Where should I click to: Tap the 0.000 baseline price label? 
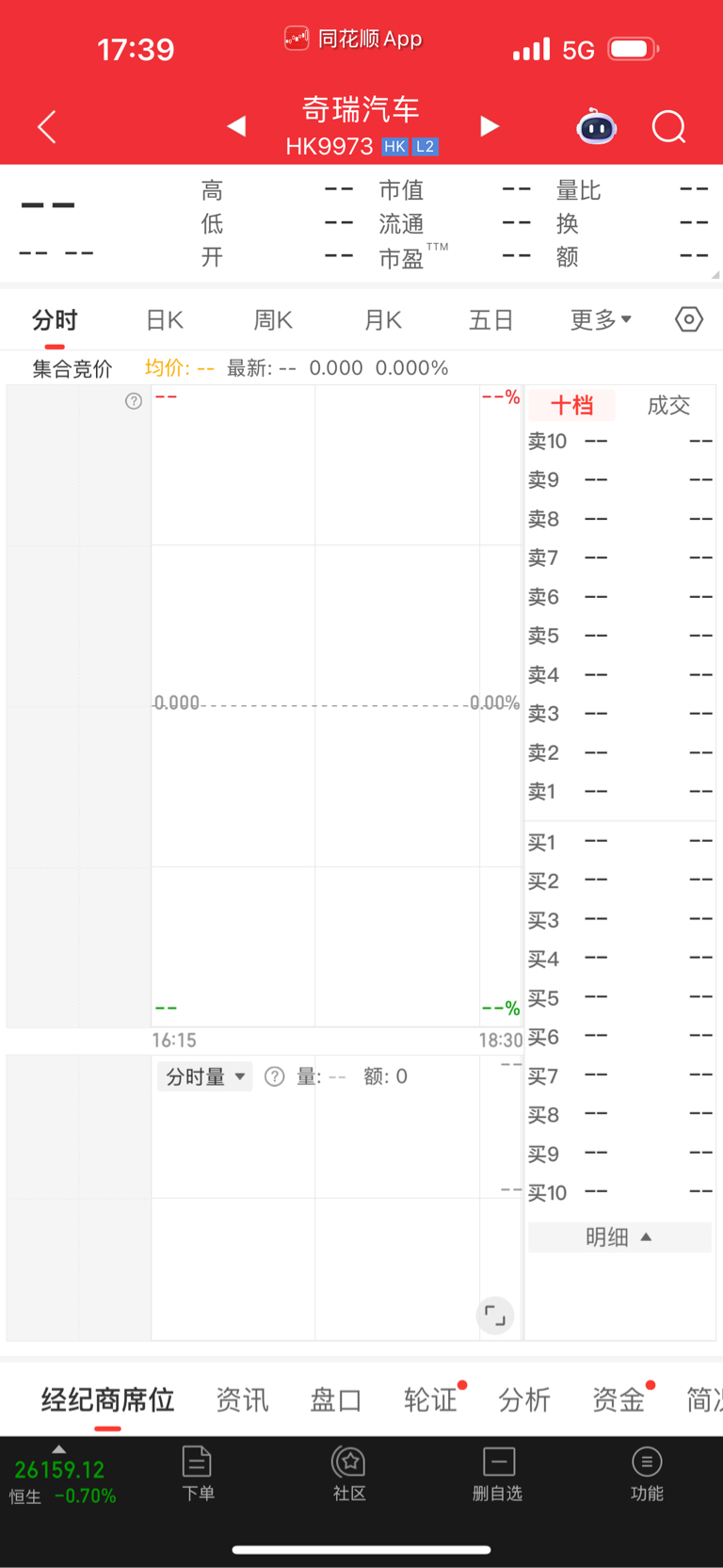pyautogui.click(x=177, y=703)
